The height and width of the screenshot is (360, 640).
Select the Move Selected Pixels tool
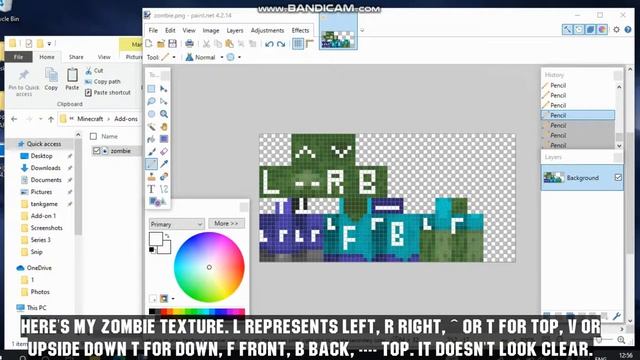click(164, 89)
